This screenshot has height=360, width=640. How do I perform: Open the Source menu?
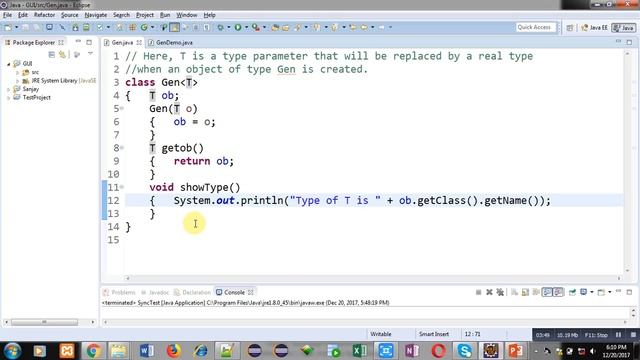click(x=69, y=15)
